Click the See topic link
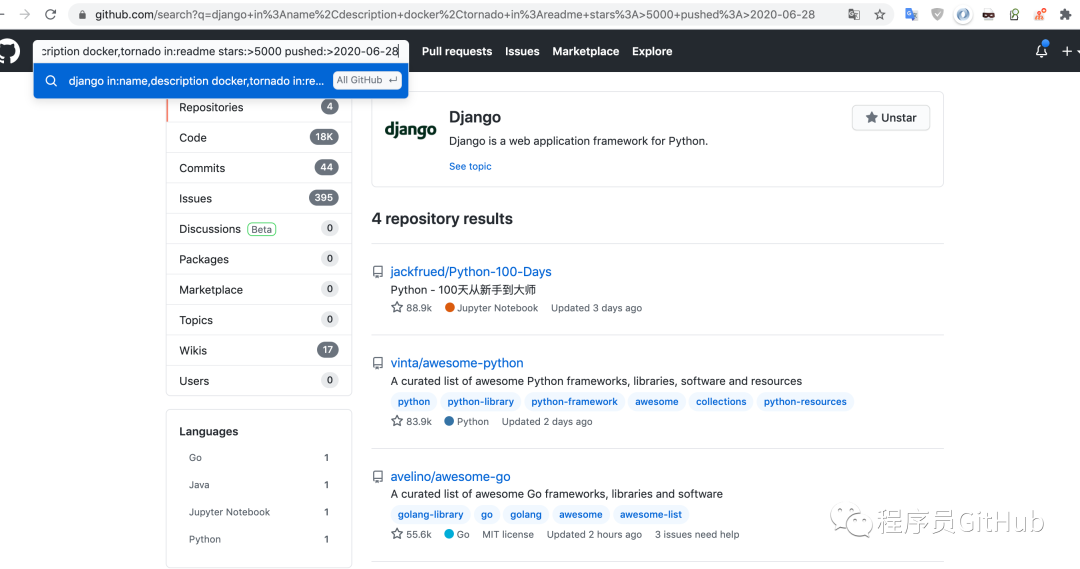 (x=470, y=166)
